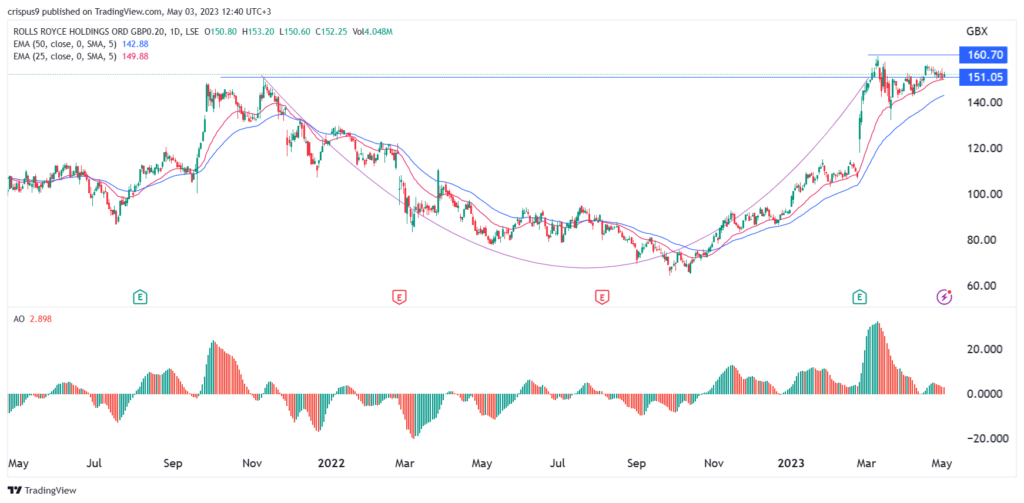Click the red earnings marker near March 2022
Image resolution: width=1024 pixels, height=503 pixels.
(399, 297)
